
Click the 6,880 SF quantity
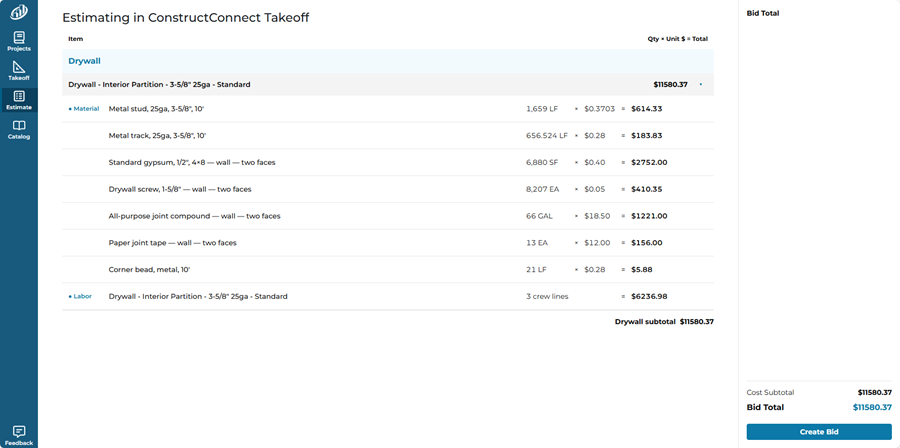[x=542, y=162]
